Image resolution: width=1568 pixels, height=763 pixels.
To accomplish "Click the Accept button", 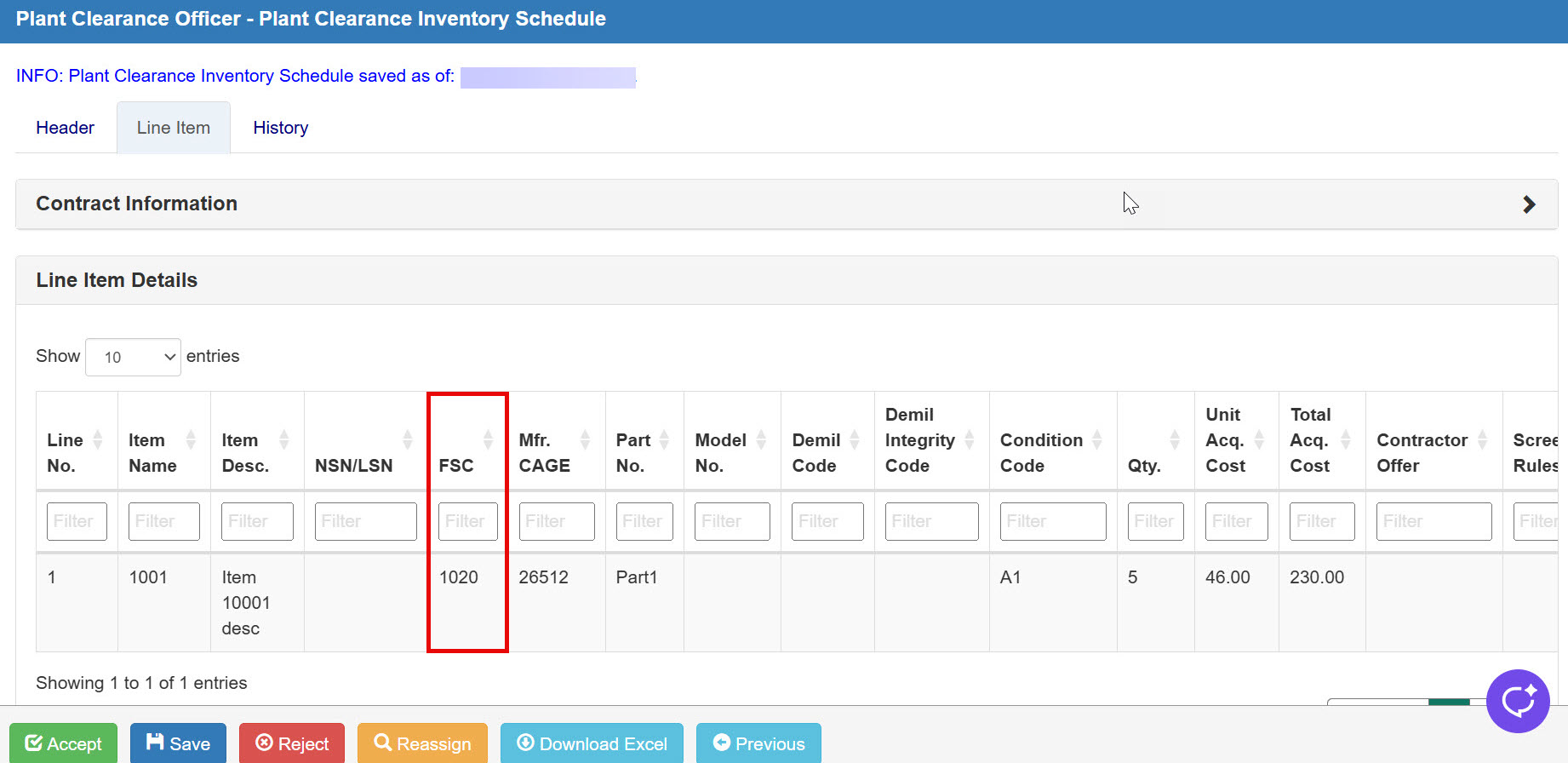I will point(64,743).
